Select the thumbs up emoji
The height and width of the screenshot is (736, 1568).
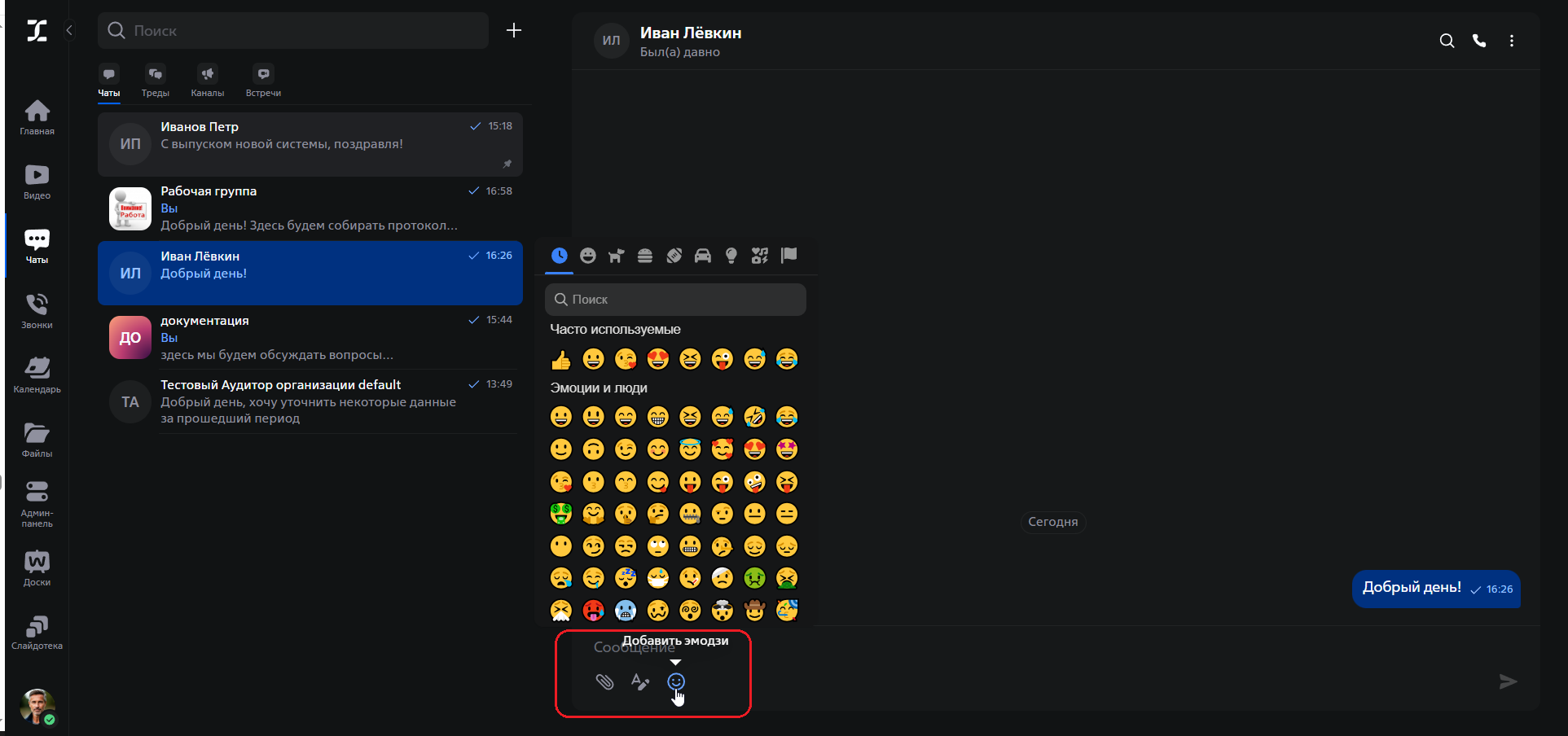[x=561, y=360]
